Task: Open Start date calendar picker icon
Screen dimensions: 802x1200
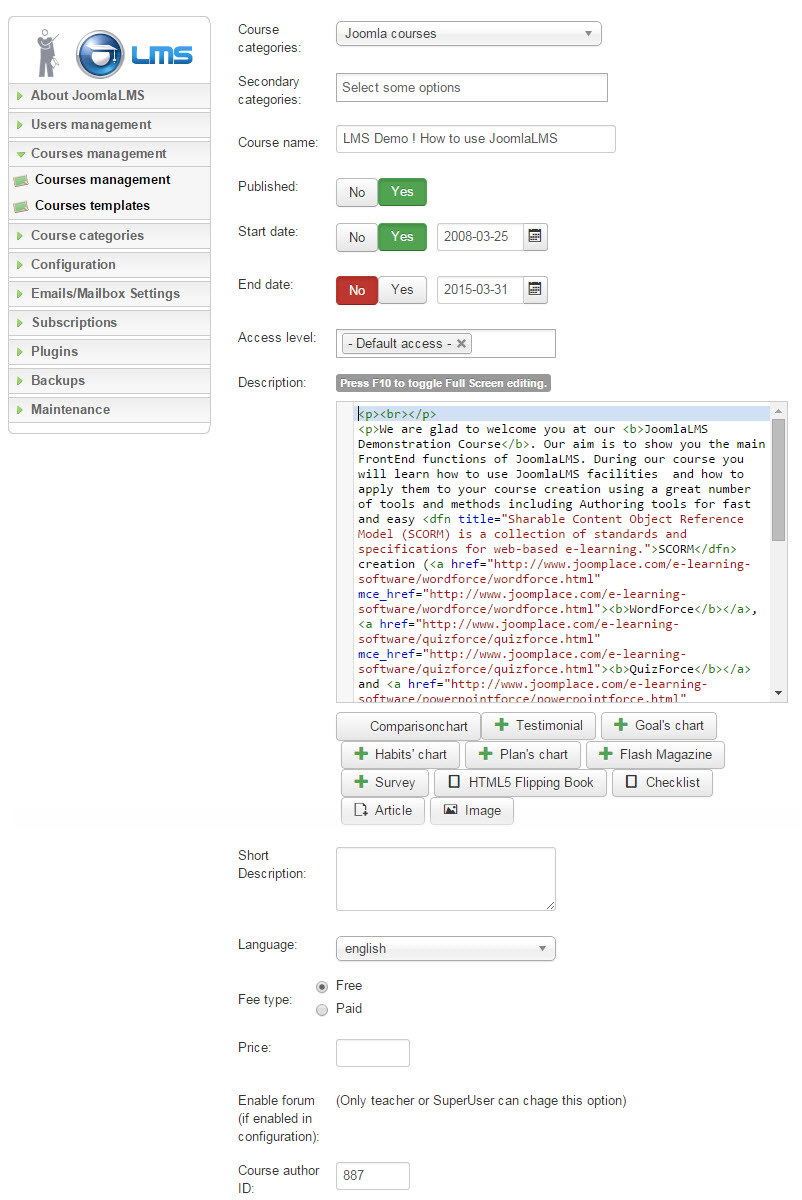Action: (x=535, y=237)
